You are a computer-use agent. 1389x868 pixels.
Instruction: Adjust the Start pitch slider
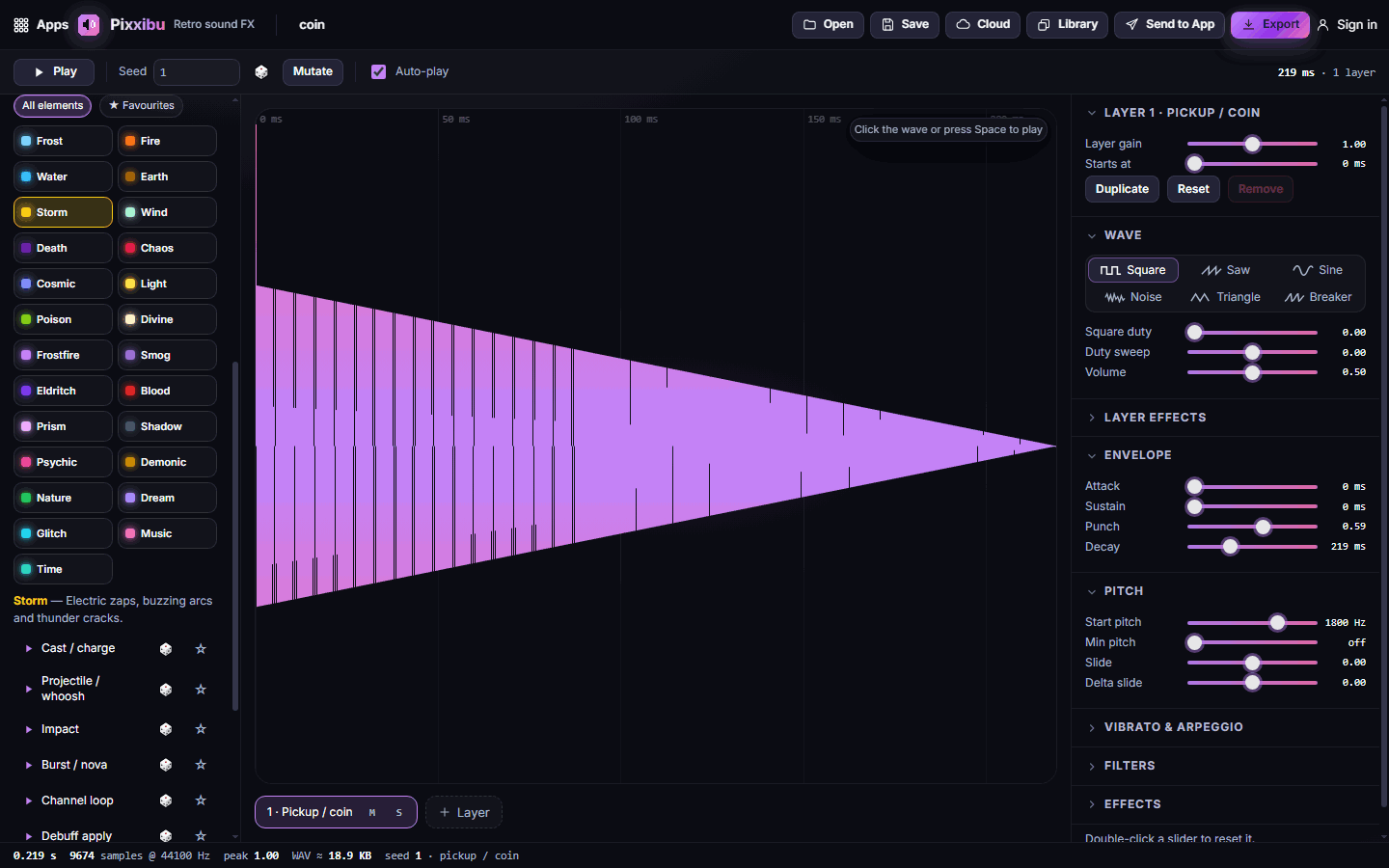pos(1252,623)
